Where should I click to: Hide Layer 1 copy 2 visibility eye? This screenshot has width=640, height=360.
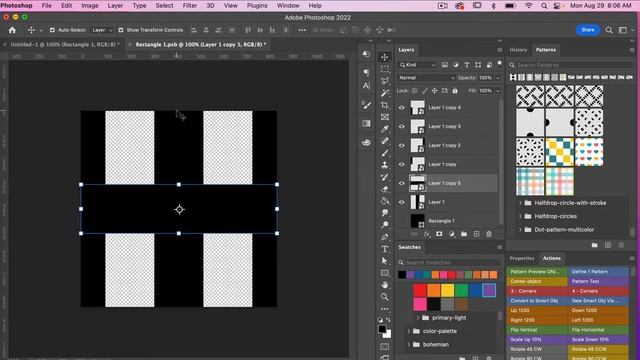point(402,145)
